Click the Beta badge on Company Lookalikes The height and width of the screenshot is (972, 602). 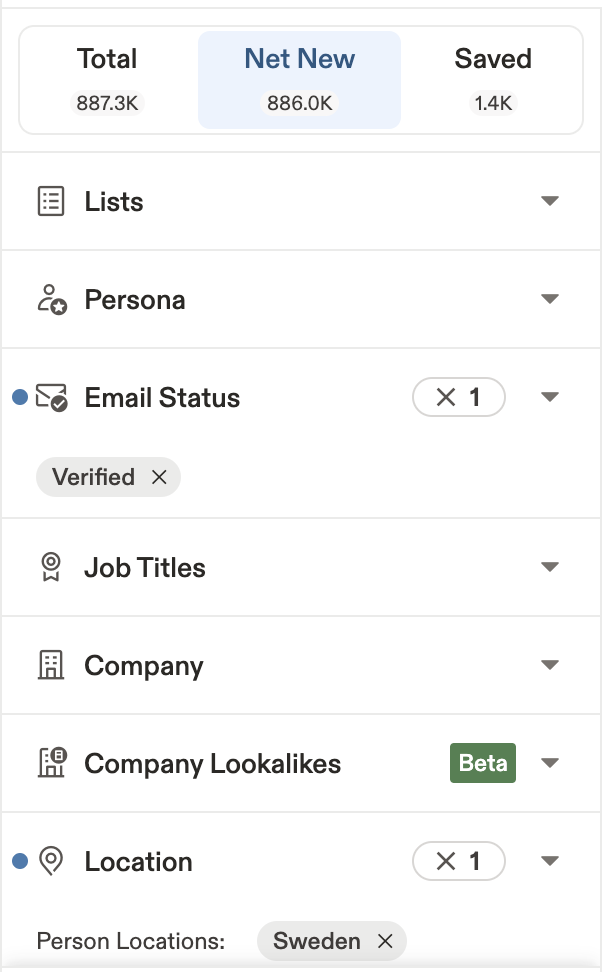click(x=483, y=764)
